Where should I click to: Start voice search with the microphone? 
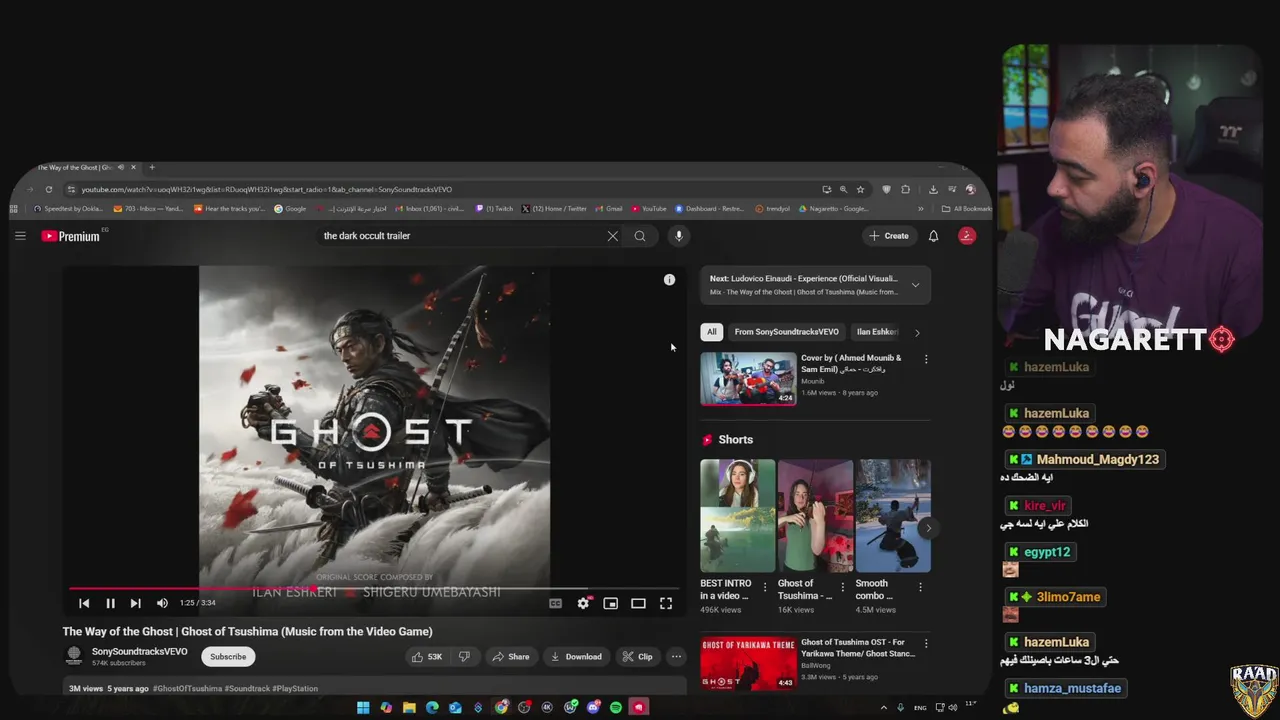(678, 236)
